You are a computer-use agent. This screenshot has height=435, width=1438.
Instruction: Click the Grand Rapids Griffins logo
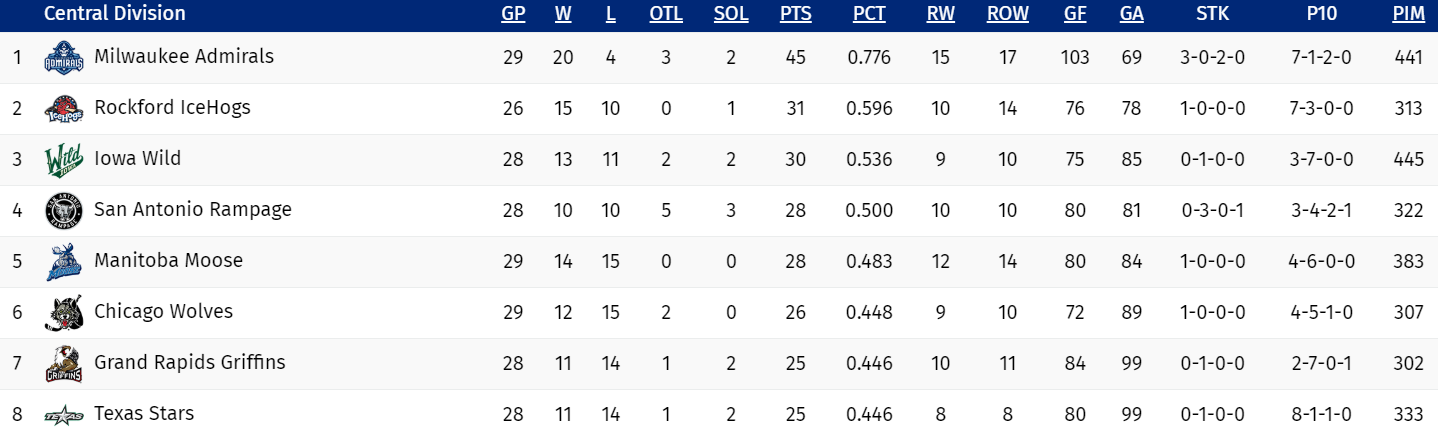[61, 364]
